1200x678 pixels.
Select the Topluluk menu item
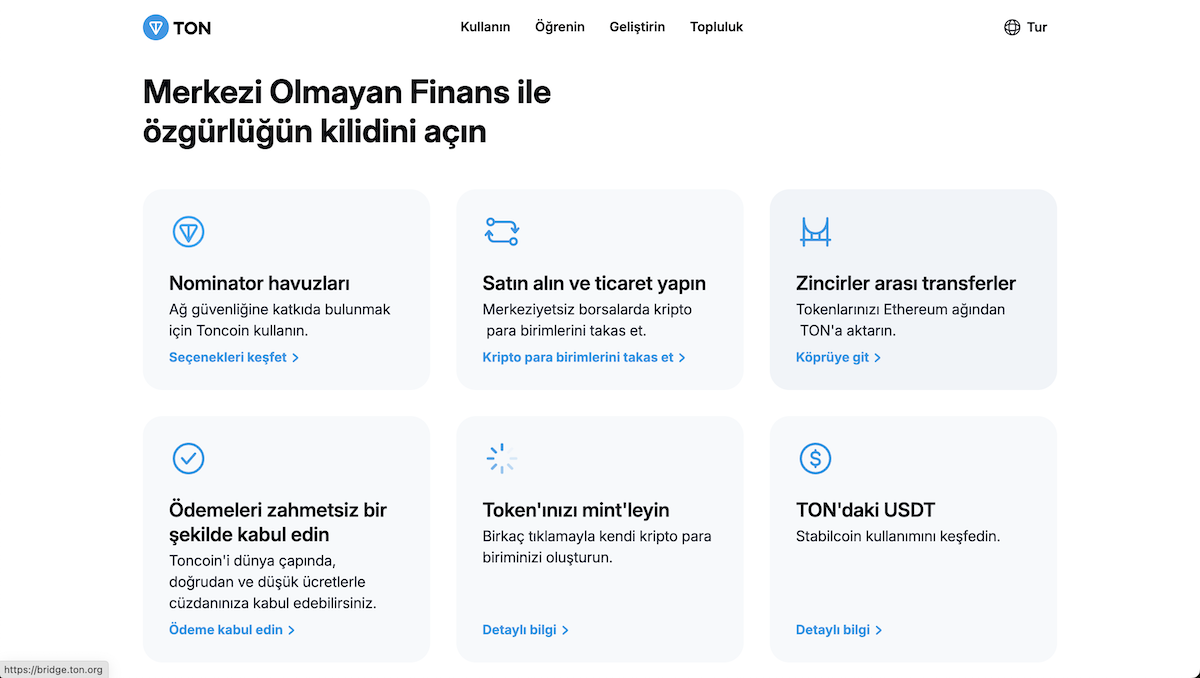tap(716, 27)
